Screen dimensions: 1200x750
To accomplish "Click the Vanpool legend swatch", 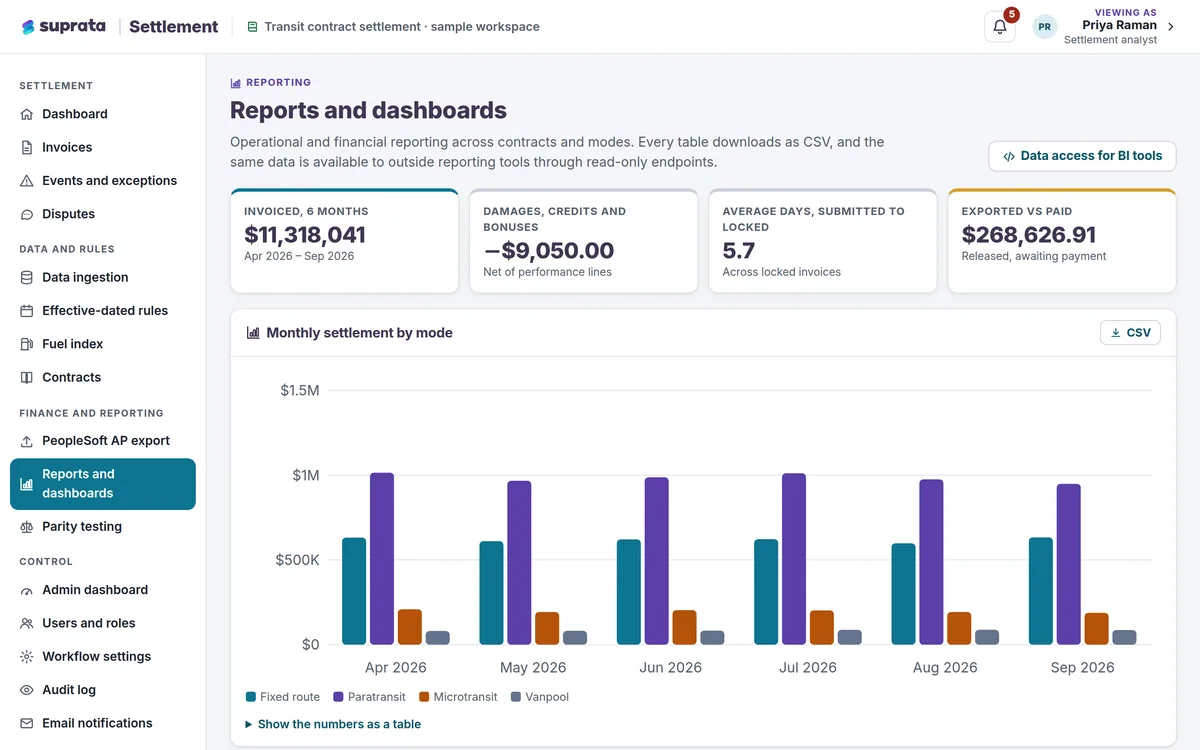I will pos(516,697).
